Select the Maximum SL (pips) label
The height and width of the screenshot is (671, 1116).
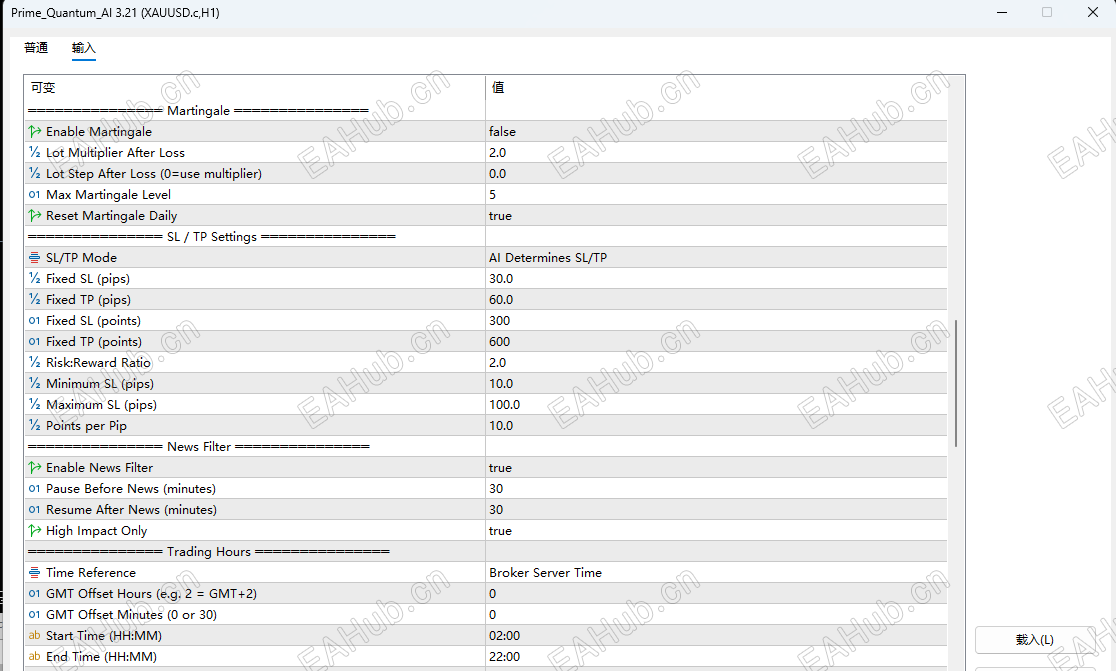101,404
